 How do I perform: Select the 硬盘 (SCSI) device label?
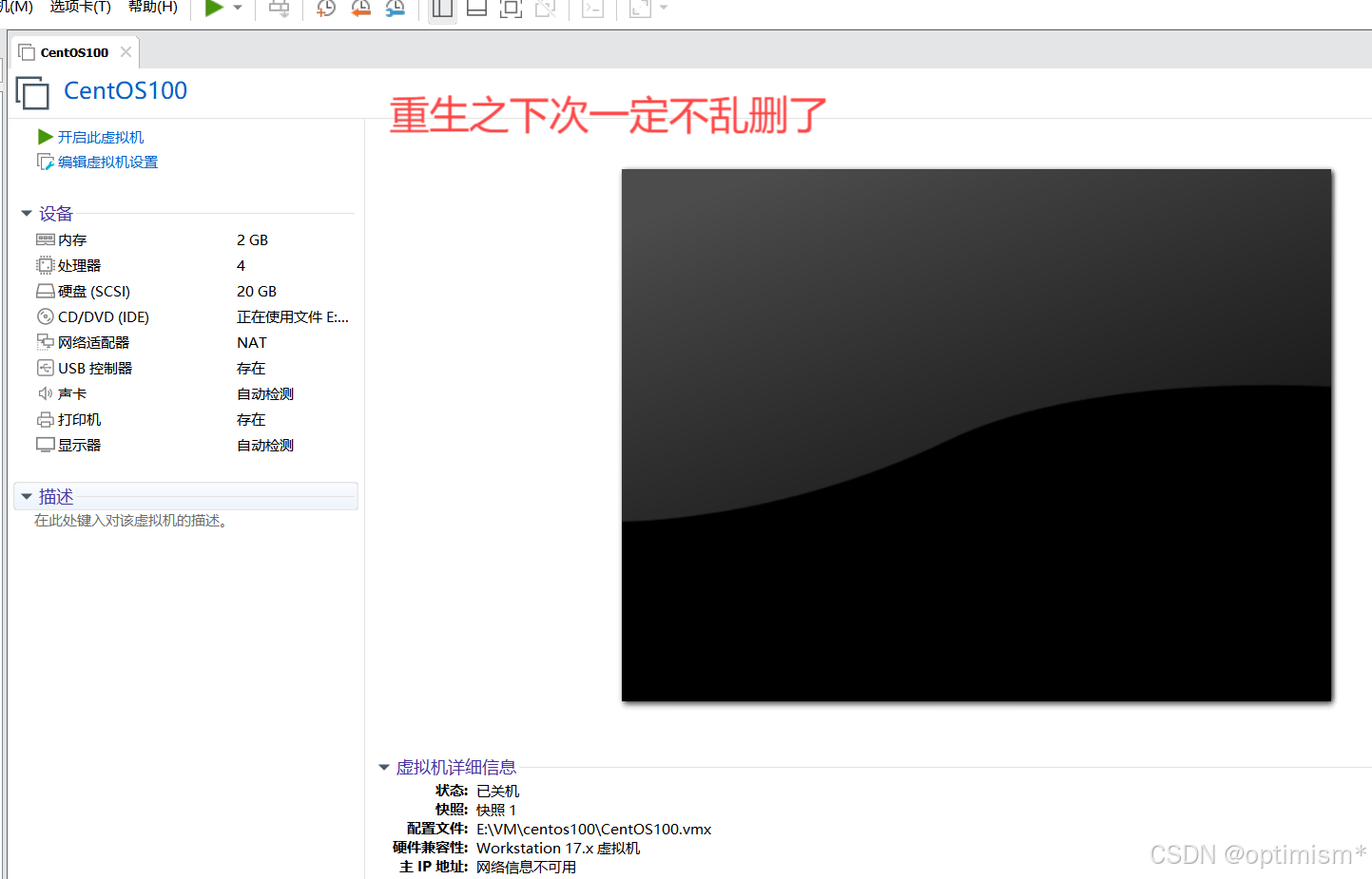click(94, 292)
